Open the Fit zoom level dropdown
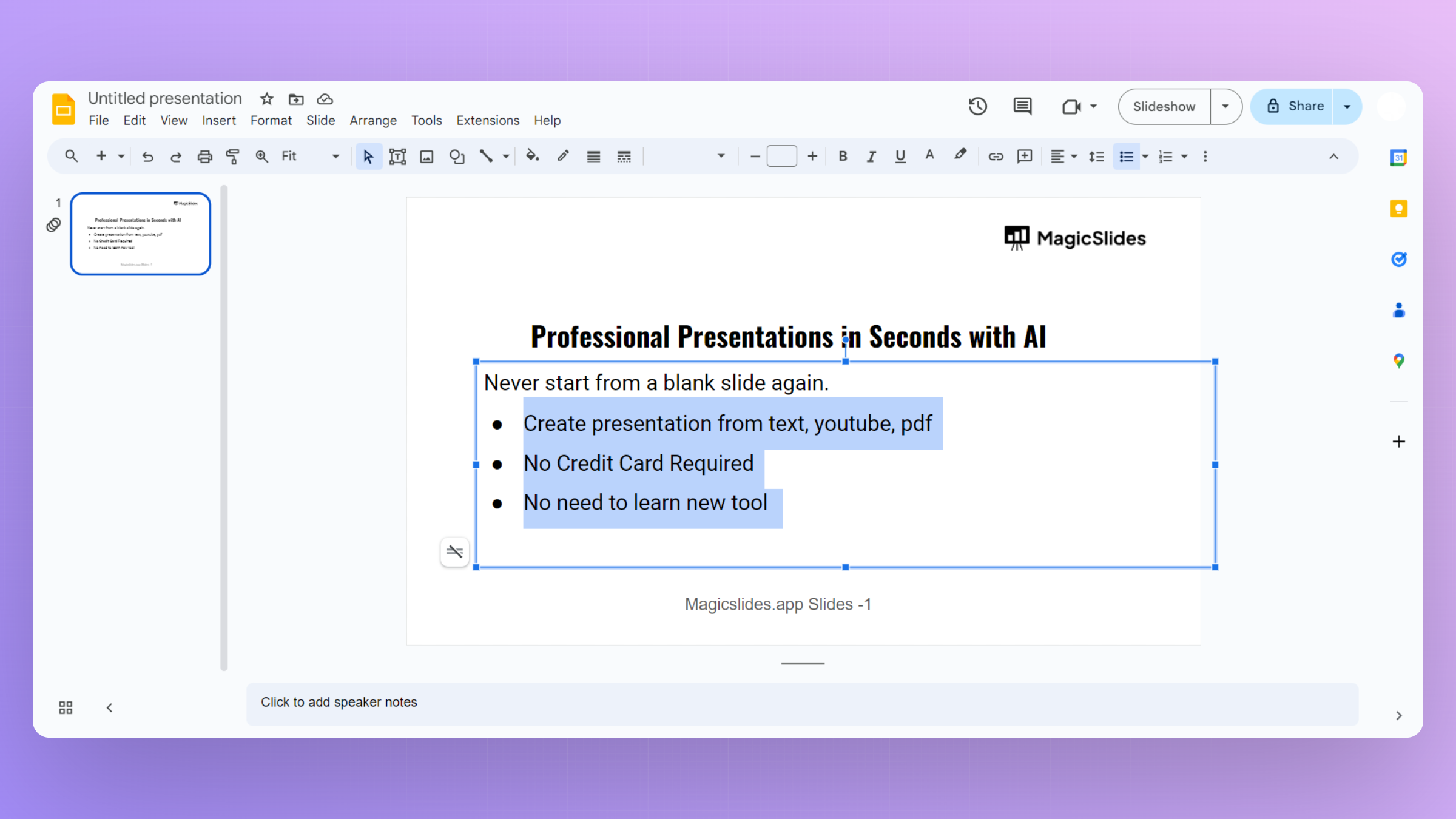Screen dimensions: 1456x819 pos(309,157)
